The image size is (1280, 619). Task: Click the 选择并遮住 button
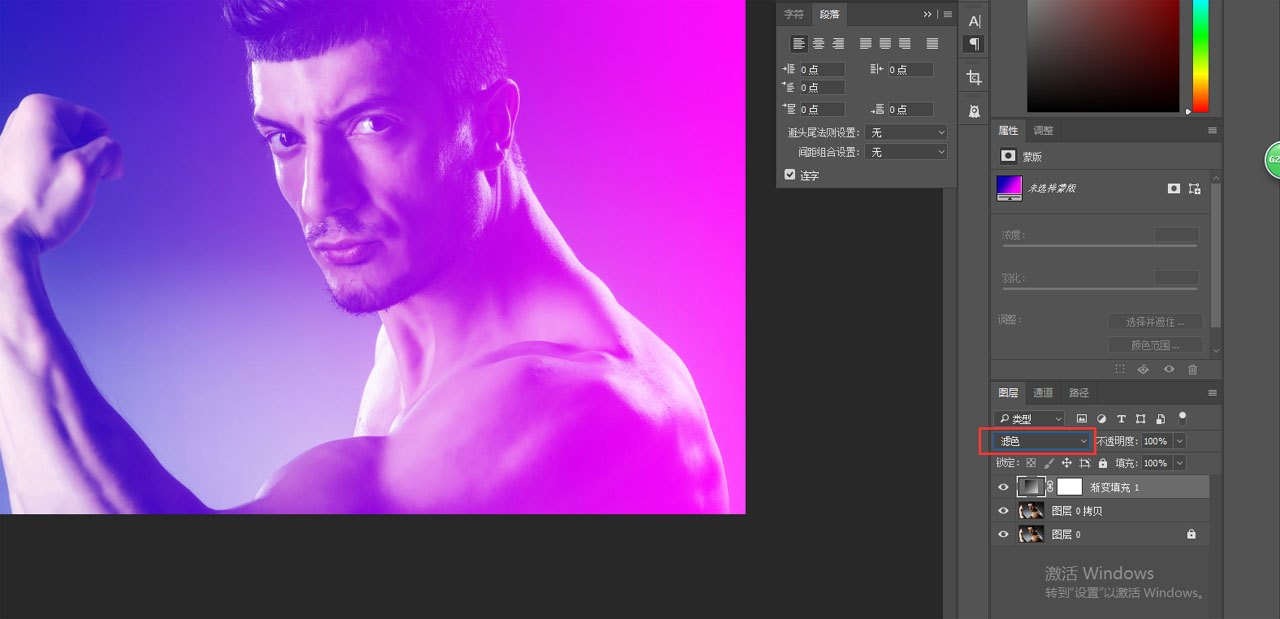(x=1155, y=322)
